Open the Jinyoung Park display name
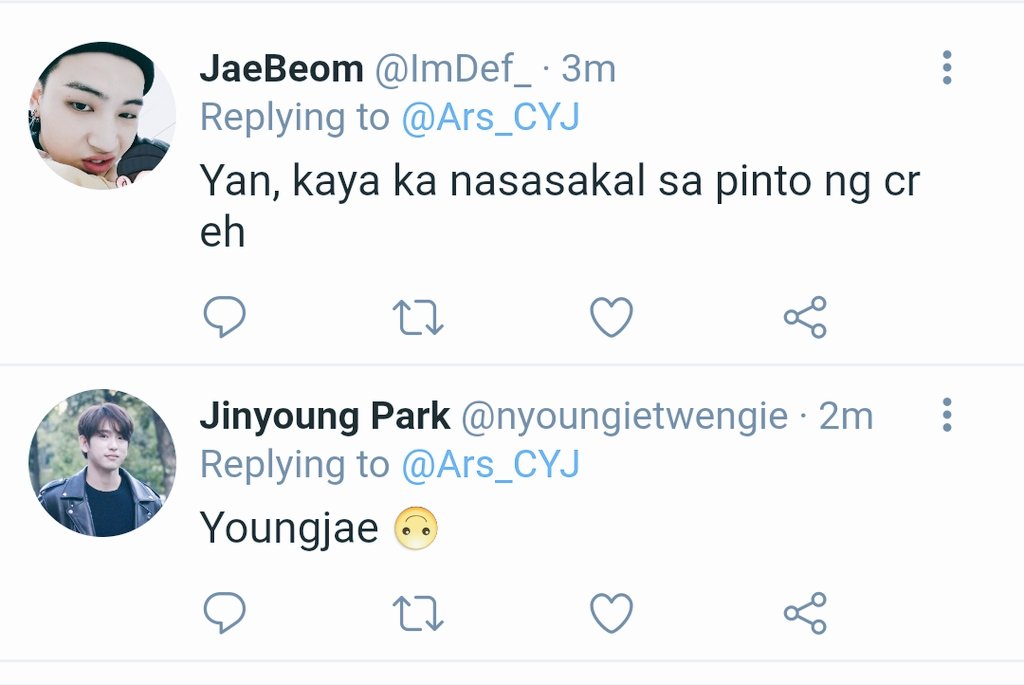Image resolution: width=1024 pixels, height=685 pixels. (x=325, y=417)
